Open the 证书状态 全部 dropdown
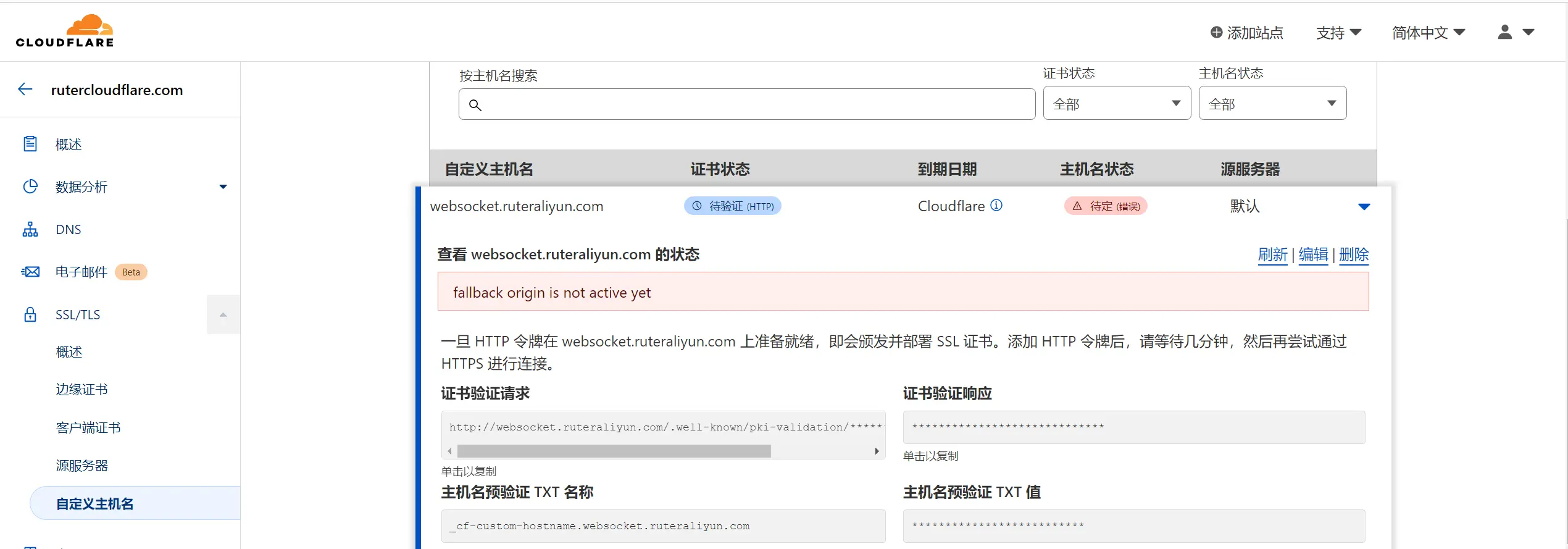The image size is (1568, 549). click(x=1117, y=103)
